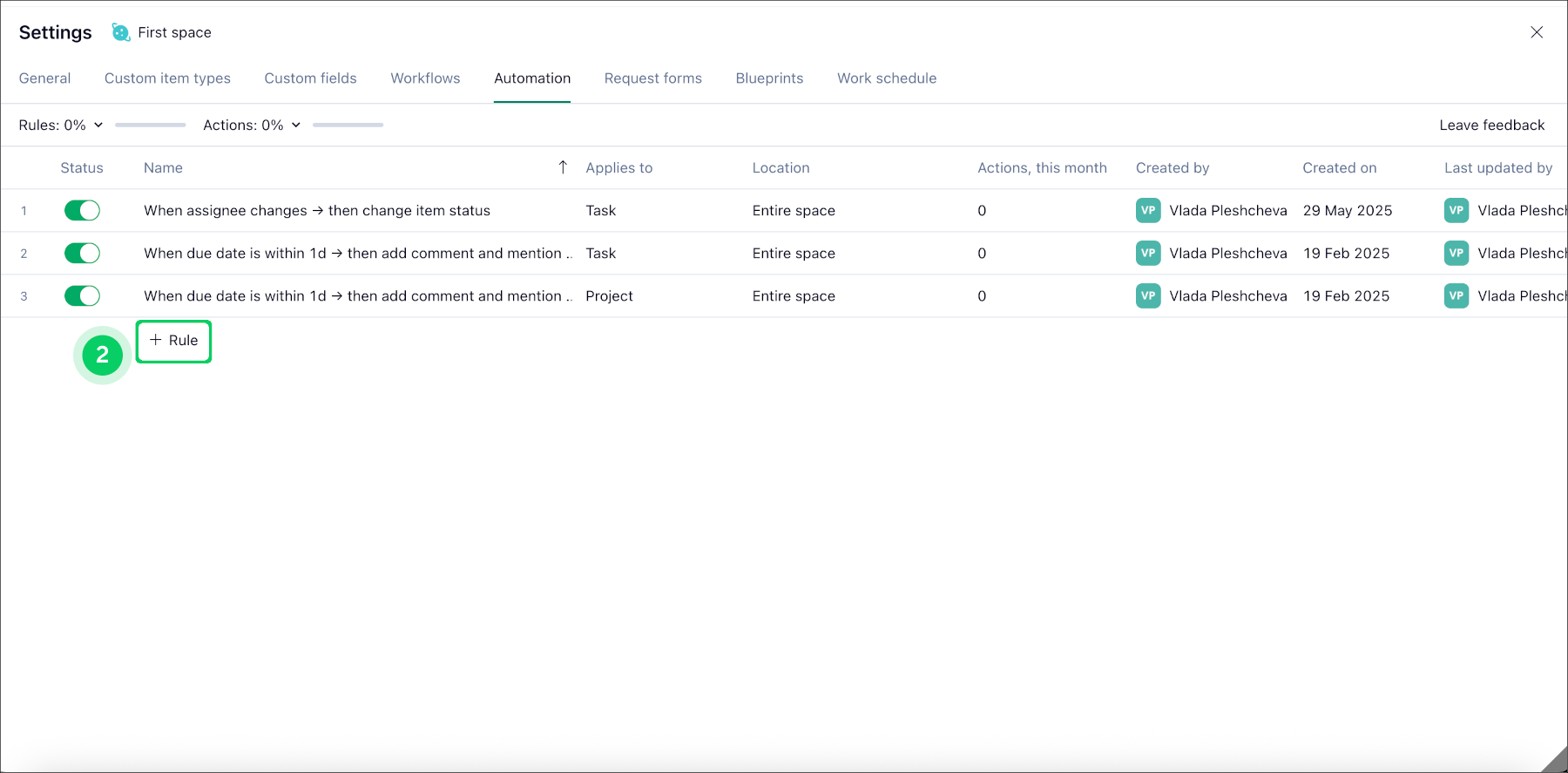
Task: Click VP avatar in Created by, row 1
Action: (1148, 211)
